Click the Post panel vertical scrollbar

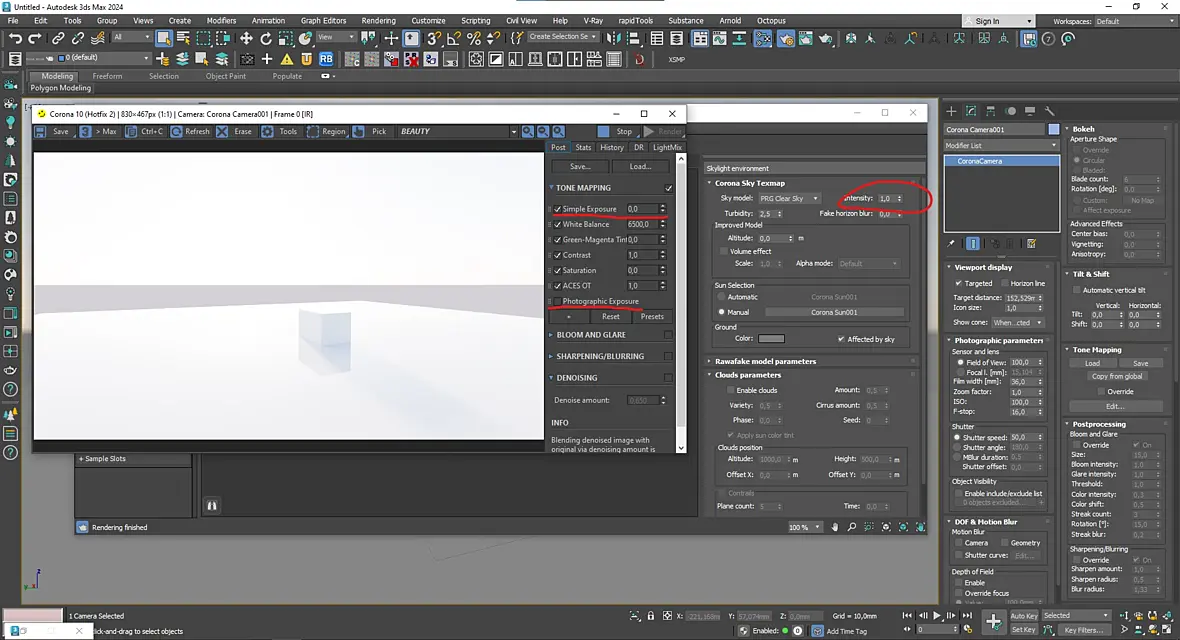click(681, 303)
